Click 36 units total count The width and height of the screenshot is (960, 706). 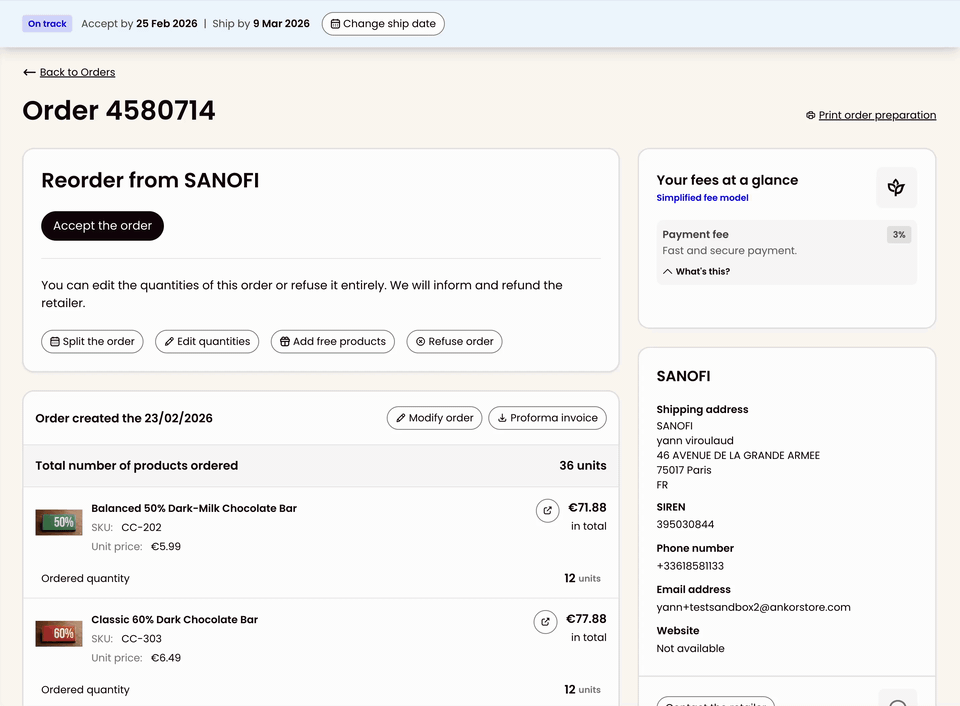click(x=583, y=466)
